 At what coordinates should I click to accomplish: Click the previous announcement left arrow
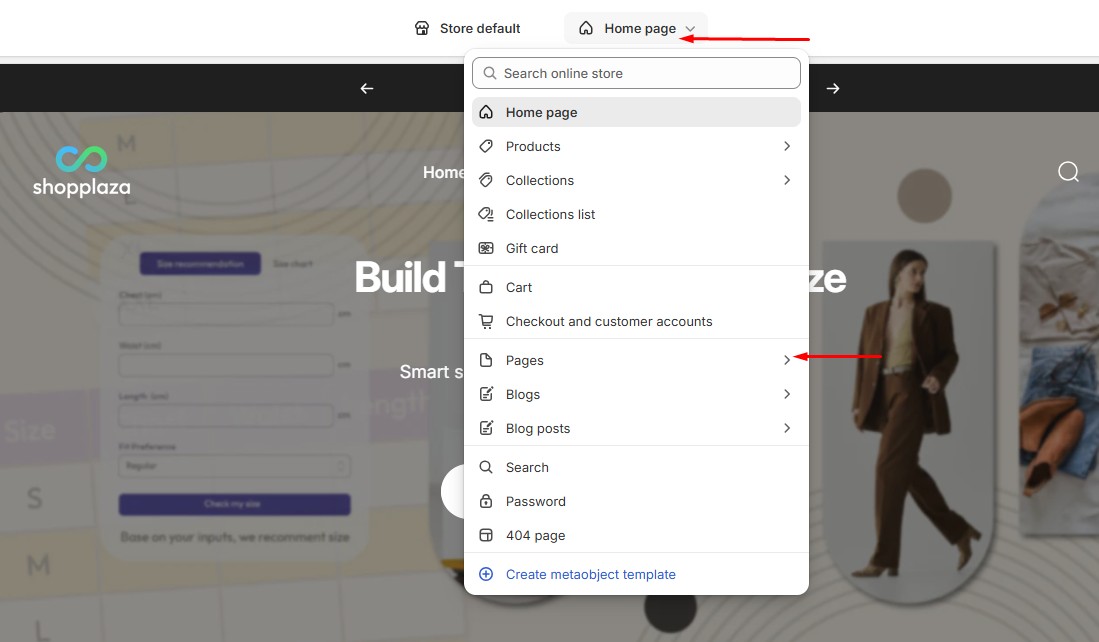367,88
